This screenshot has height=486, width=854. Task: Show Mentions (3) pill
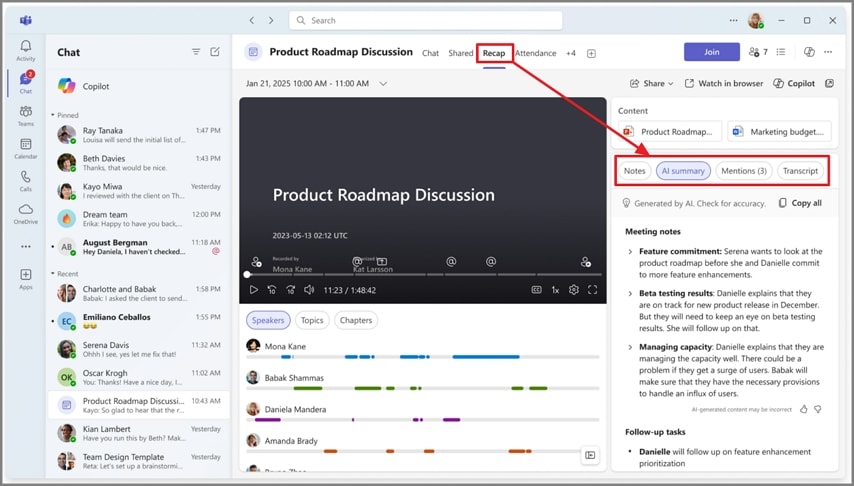click(x=744, y=171)
